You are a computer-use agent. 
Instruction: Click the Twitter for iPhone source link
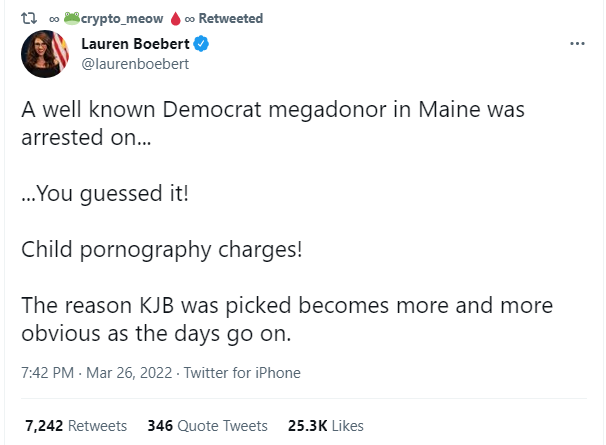coord(241,372)
